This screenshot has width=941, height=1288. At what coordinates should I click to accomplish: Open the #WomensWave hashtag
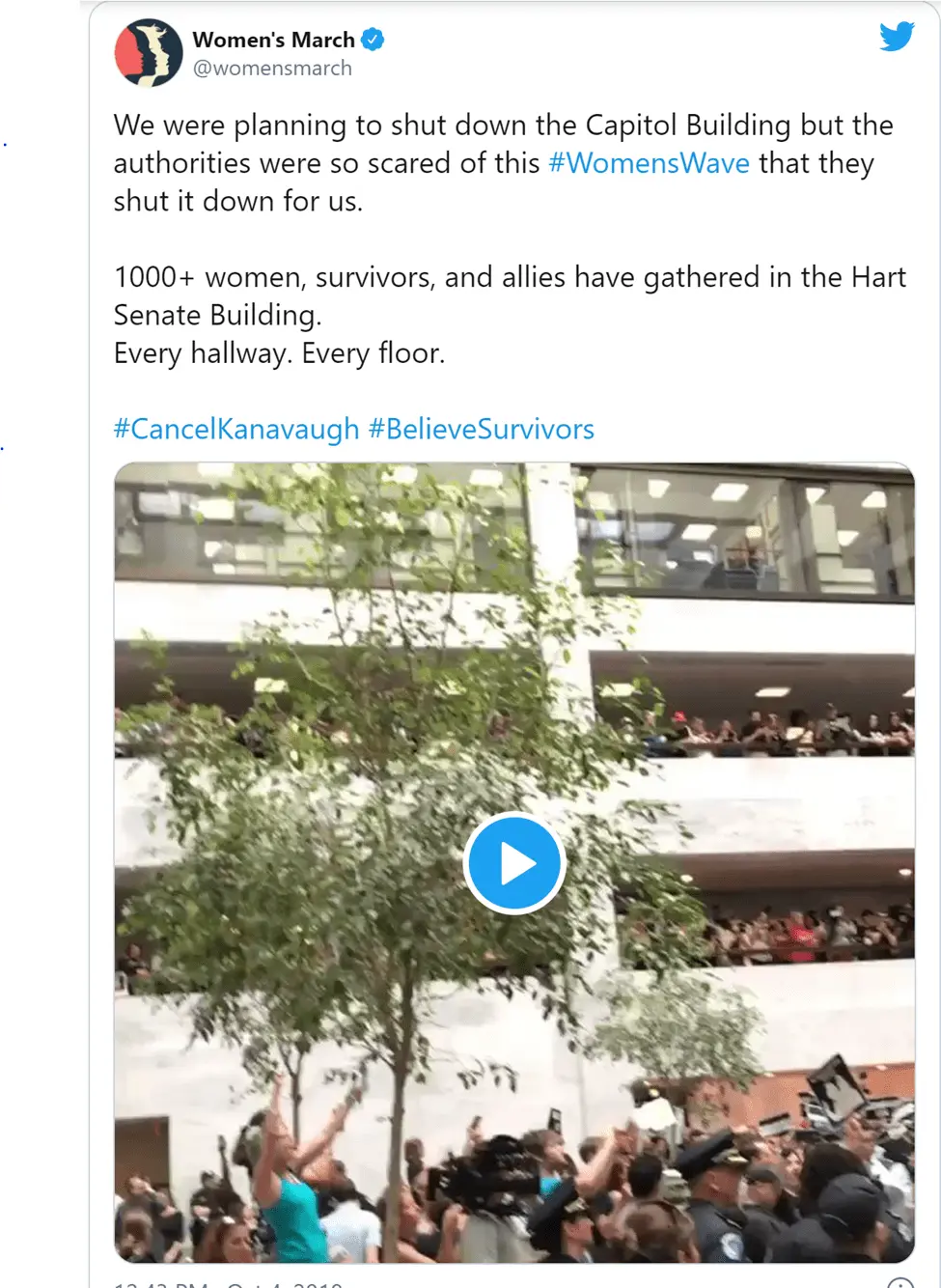(x=649, y=163)
